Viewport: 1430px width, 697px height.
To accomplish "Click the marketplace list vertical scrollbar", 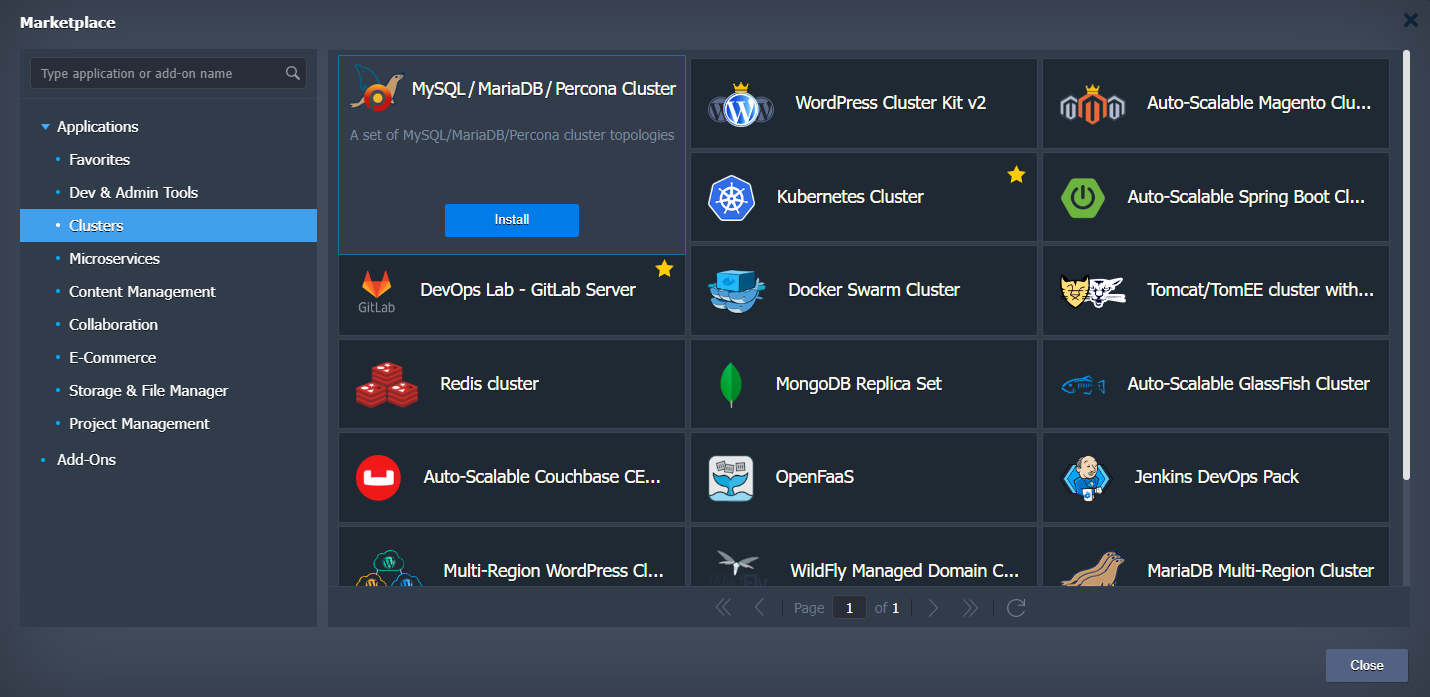I will coord(1406,265).
